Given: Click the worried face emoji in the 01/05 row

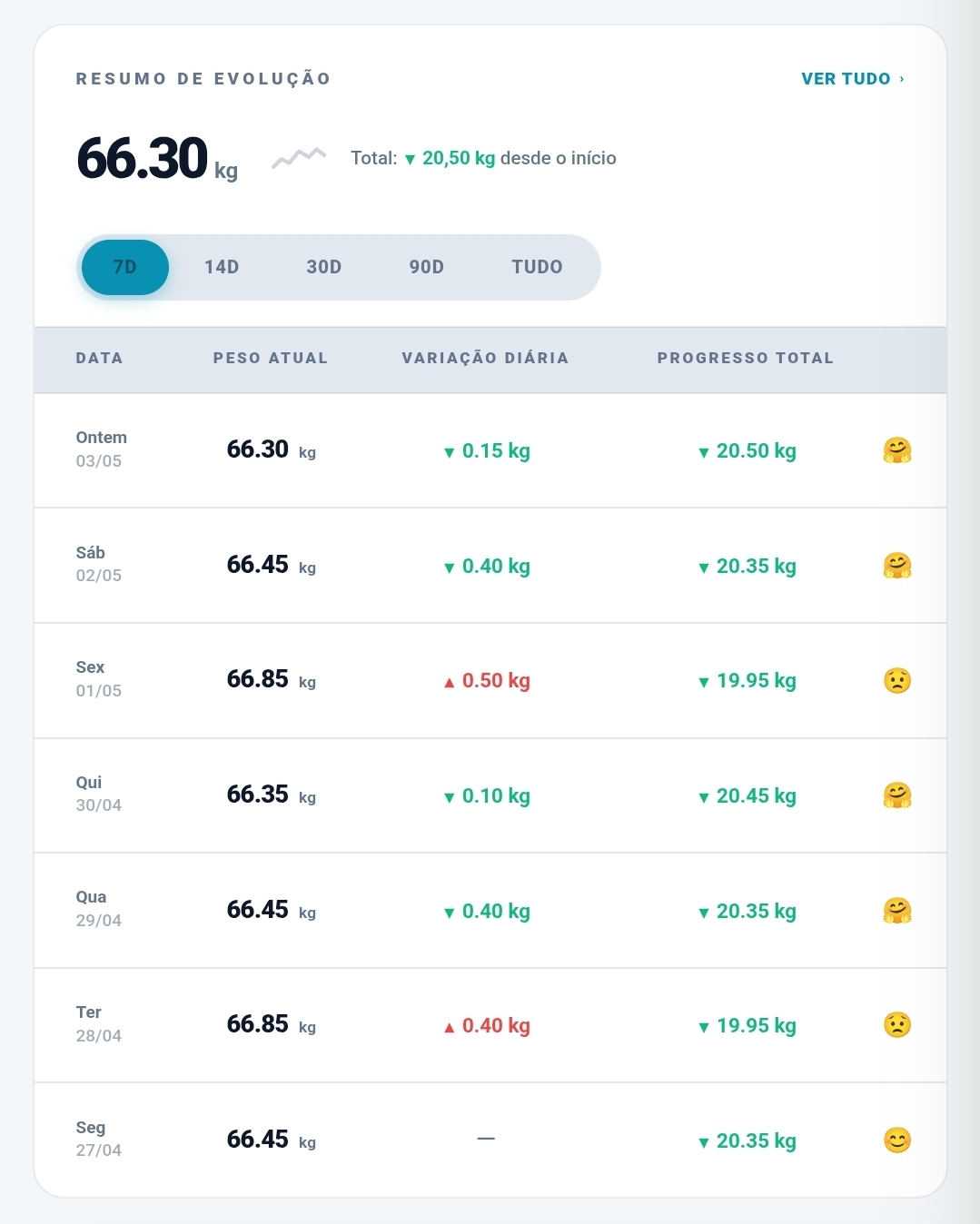Looking at the screenshot, I should pos(897,680).
